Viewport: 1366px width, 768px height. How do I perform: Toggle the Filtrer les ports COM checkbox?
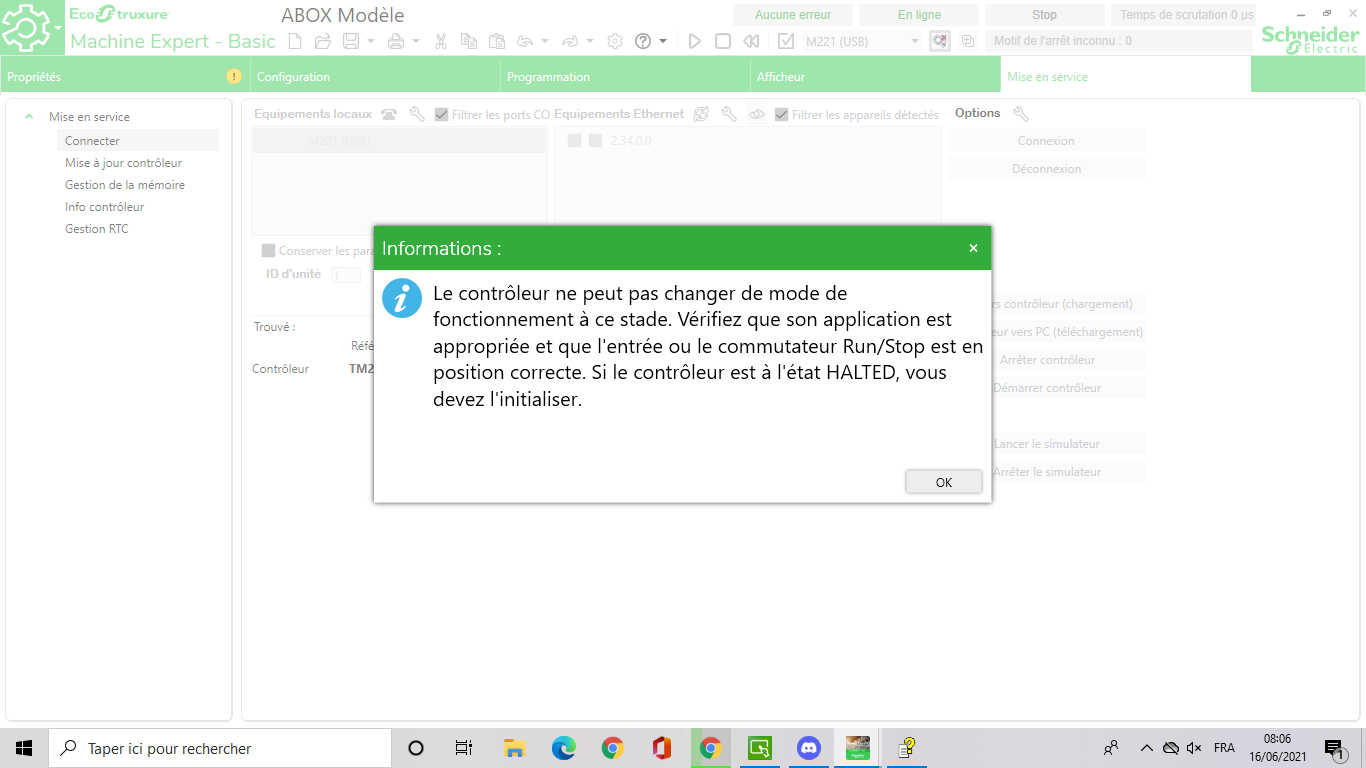tap(441, 115)
